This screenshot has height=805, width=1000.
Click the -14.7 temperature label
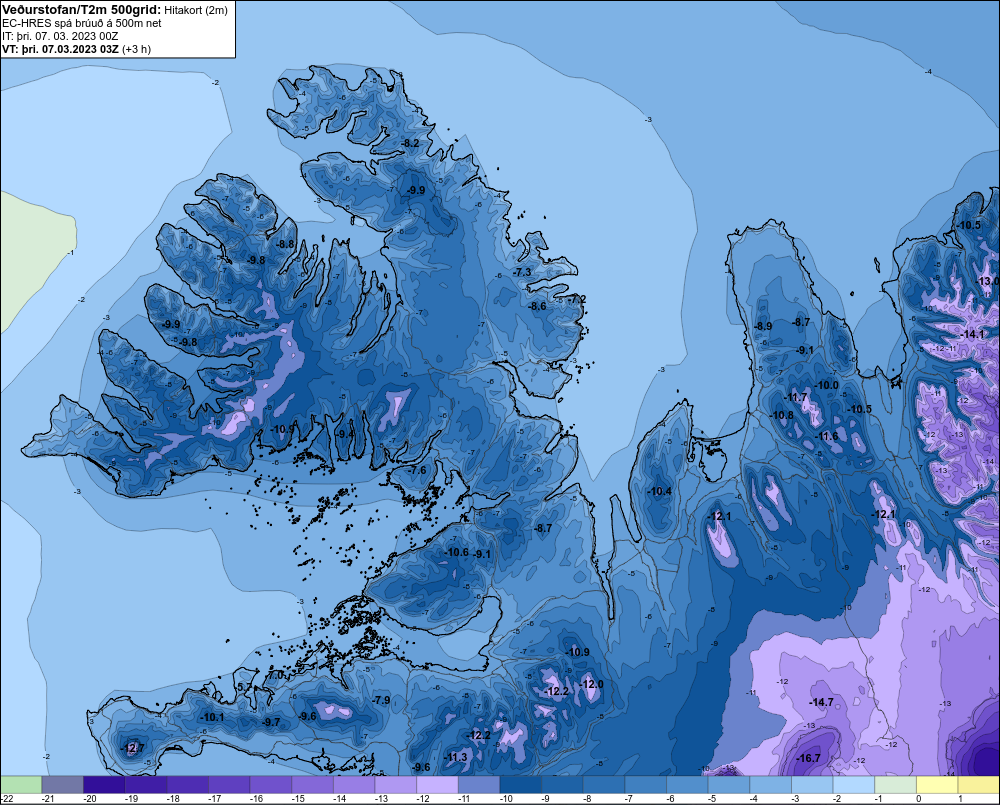click(821, 702)
